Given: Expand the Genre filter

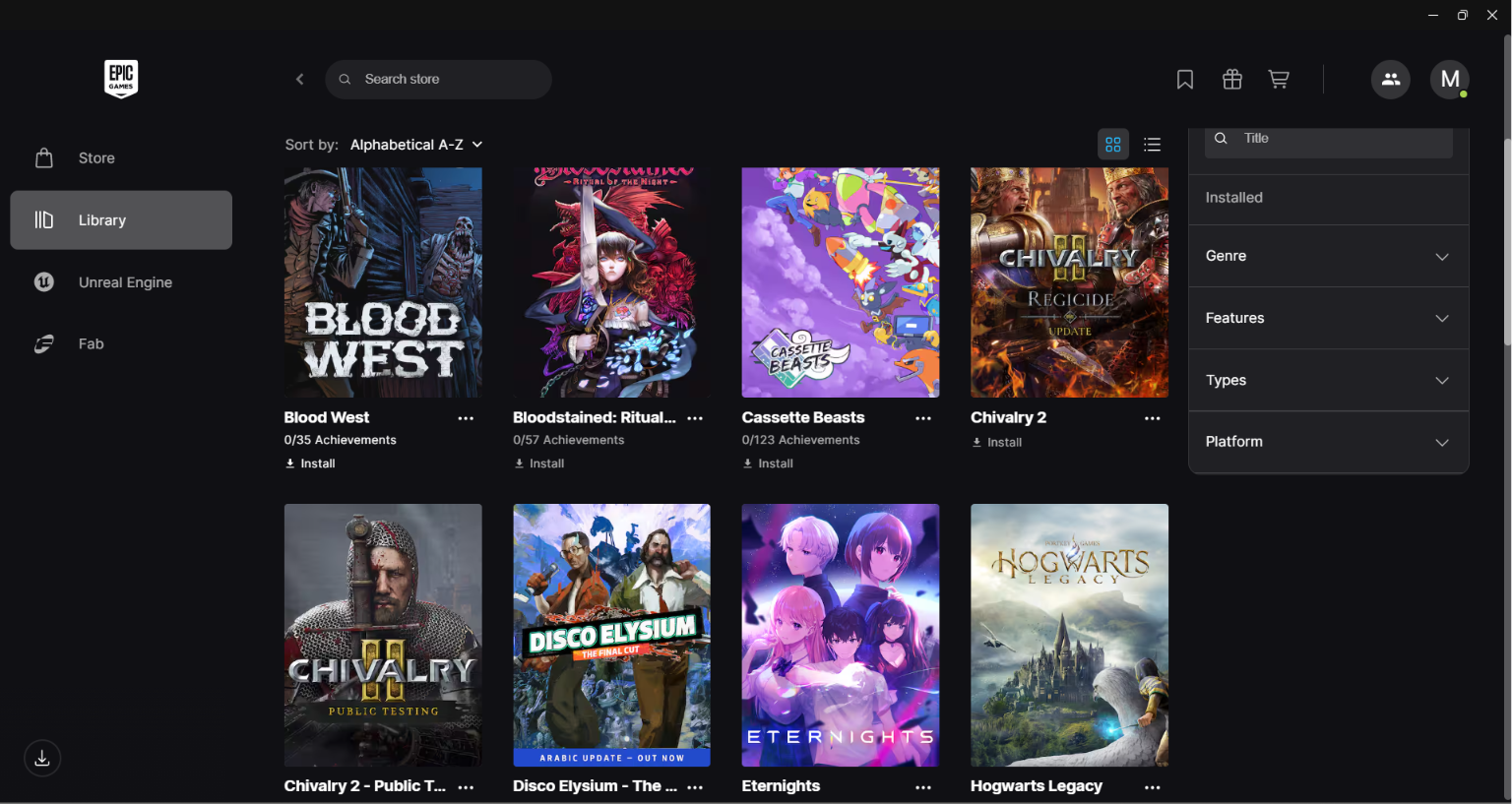Looking at the screenshot, I should click(1328, 256).
